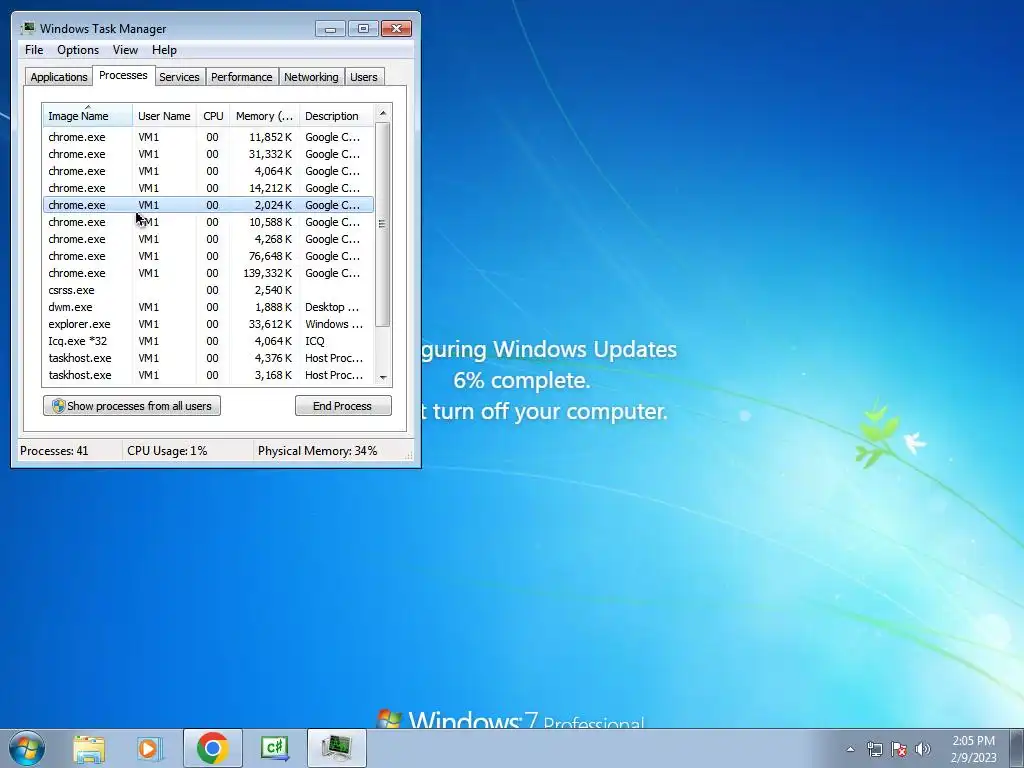Open the Help menu

[164, 50]
